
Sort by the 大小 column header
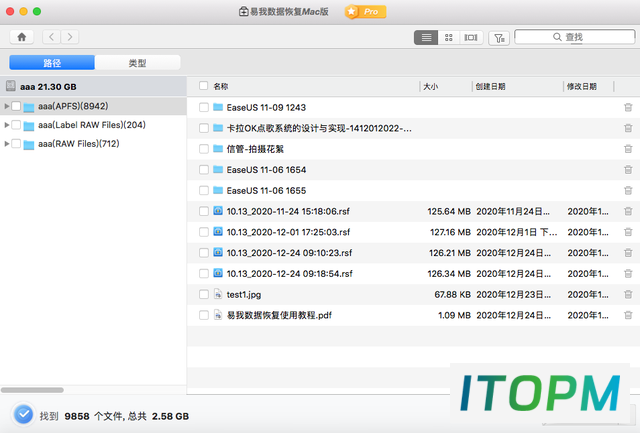(x=431, y=87)
